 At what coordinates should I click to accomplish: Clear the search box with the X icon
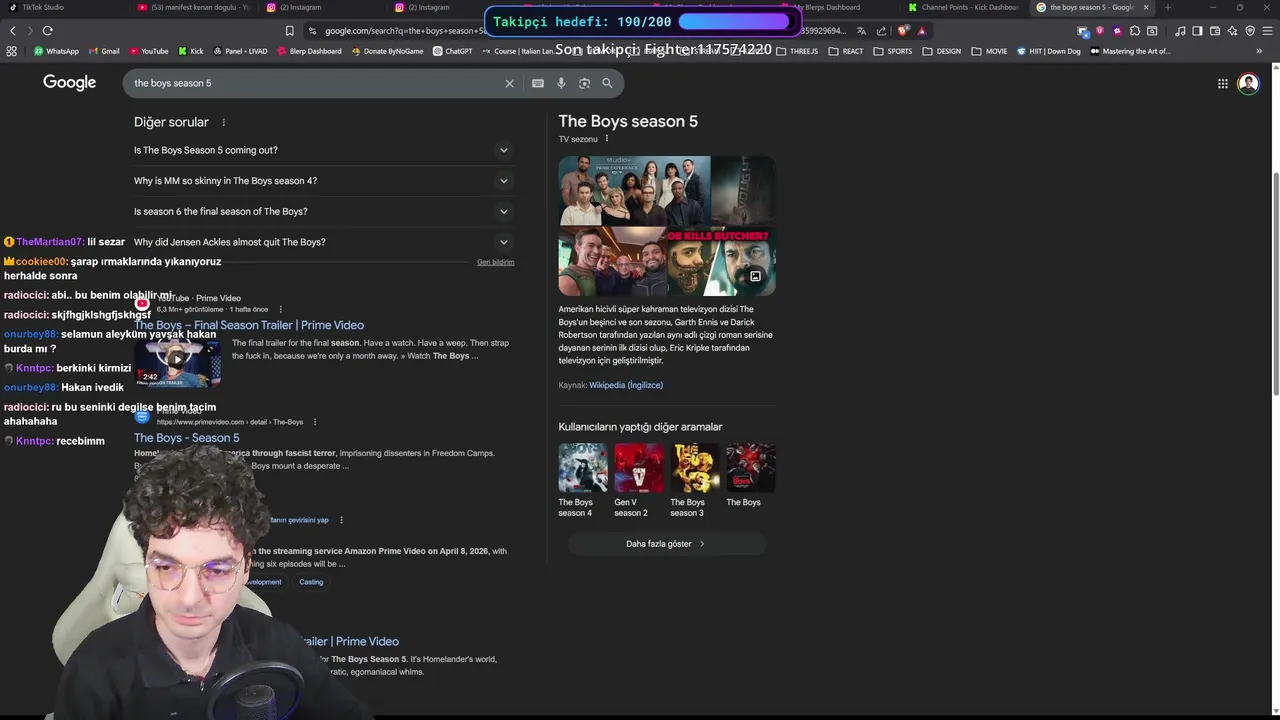[x=509, y=83]
